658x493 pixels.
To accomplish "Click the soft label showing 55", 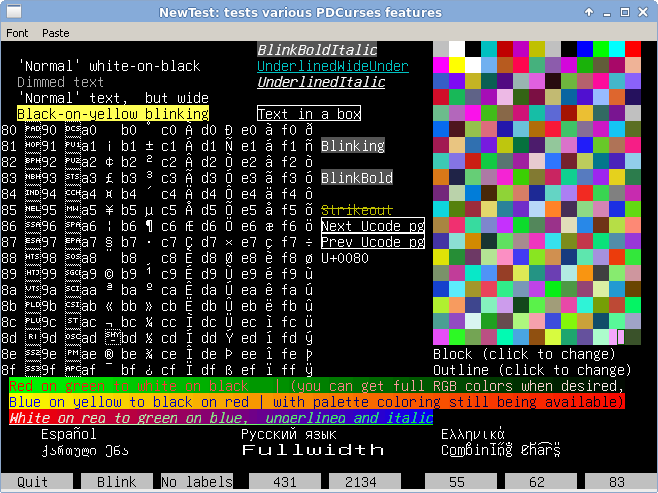I will pos(461,482).
